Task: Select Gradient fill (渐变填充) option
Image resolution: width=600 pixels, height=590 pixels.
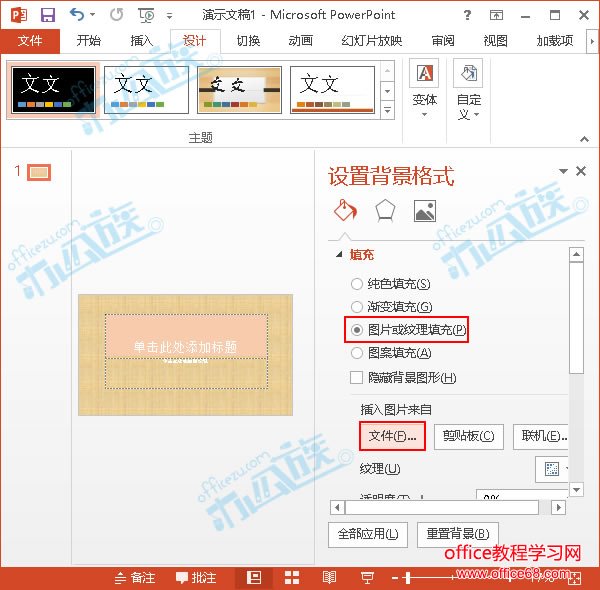Action: [391, 307]
